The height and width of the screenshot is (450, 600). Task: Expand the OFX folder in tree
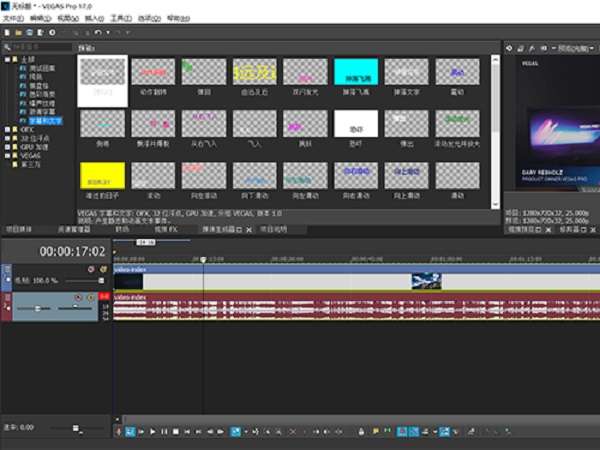click(7, 130)
